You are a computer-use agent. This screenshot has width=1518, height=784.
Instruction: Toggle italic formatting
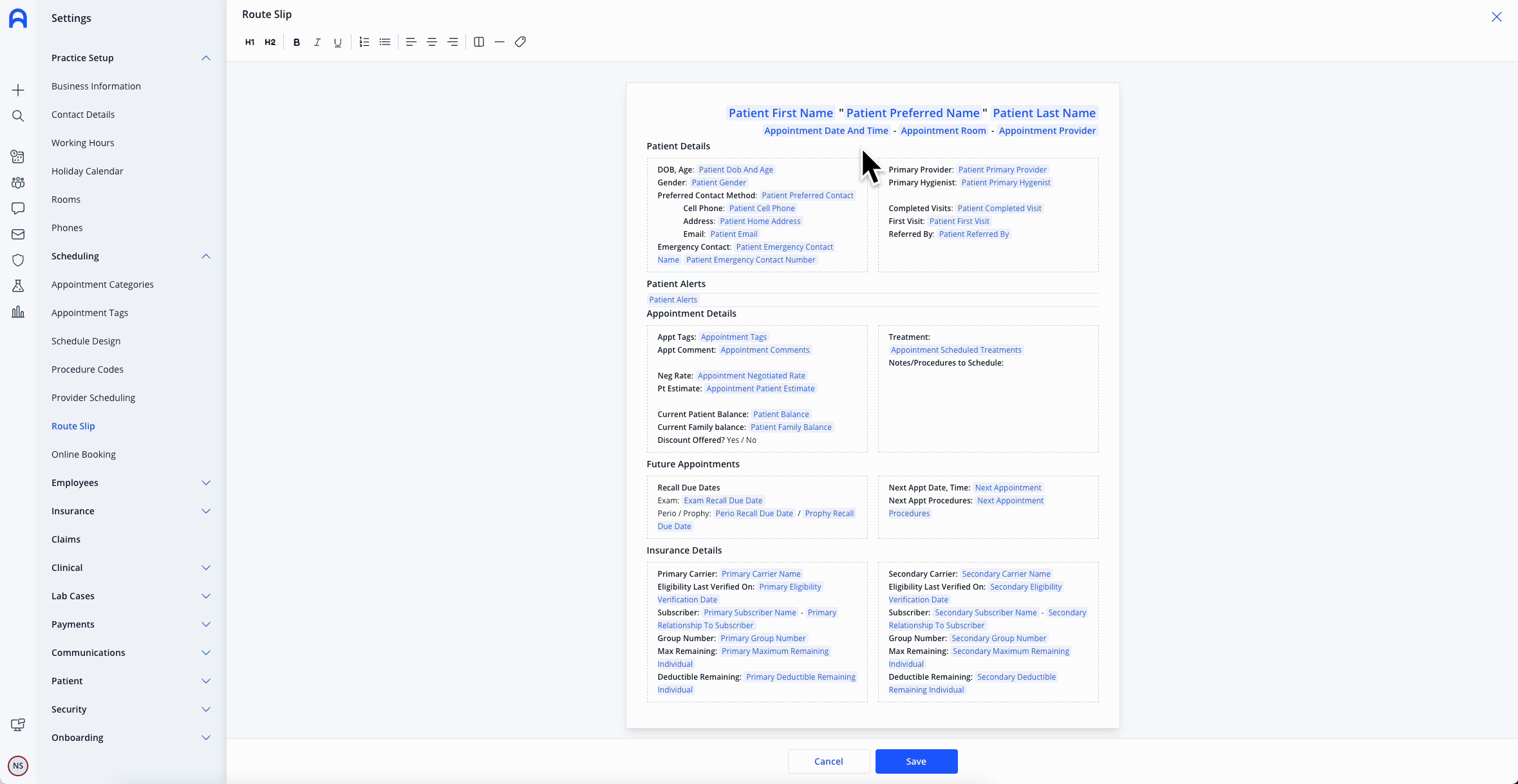click(317, 42)
